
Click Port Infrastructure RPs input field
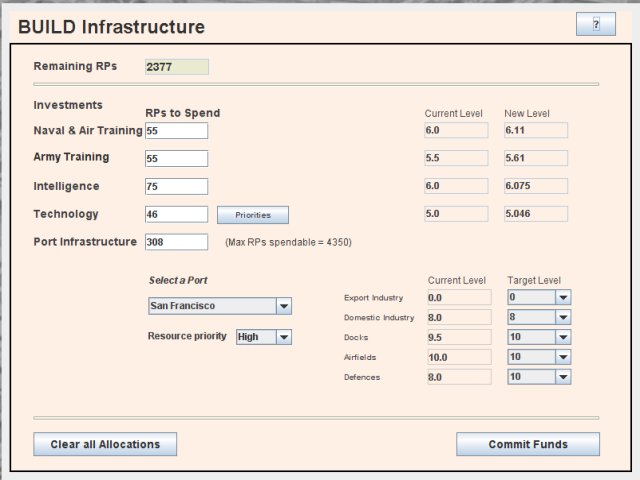point(176,242)
